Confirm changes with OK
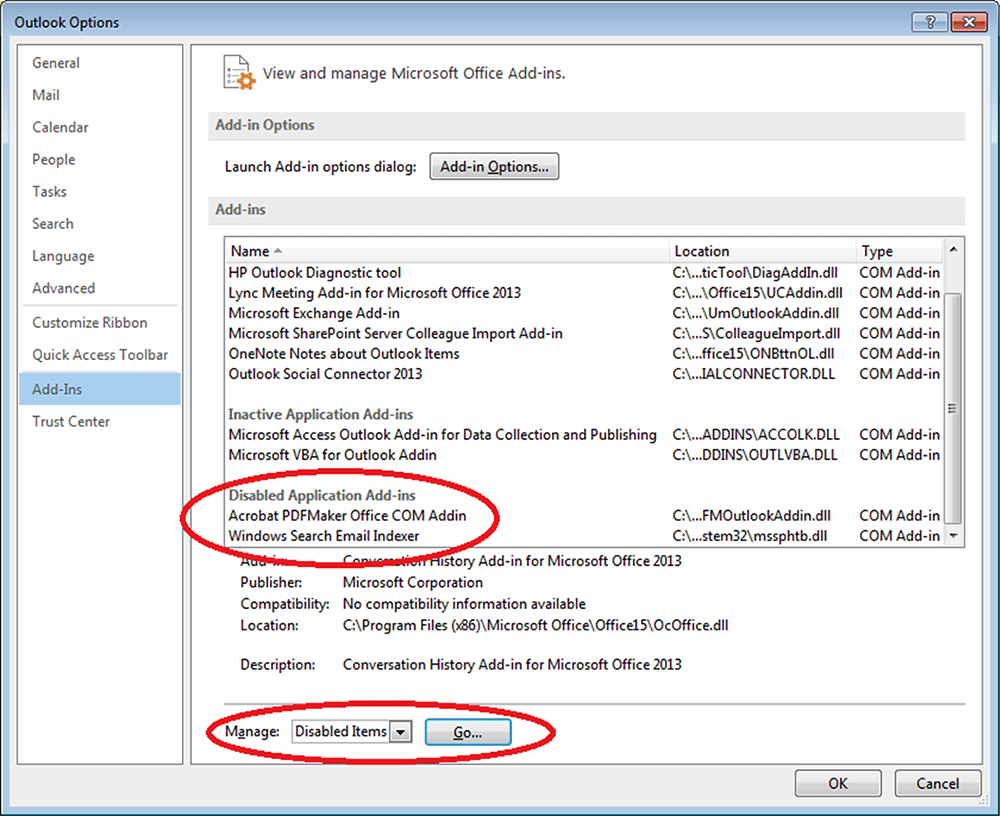Screen dimensions: 1000x816 tap(838, 783)
